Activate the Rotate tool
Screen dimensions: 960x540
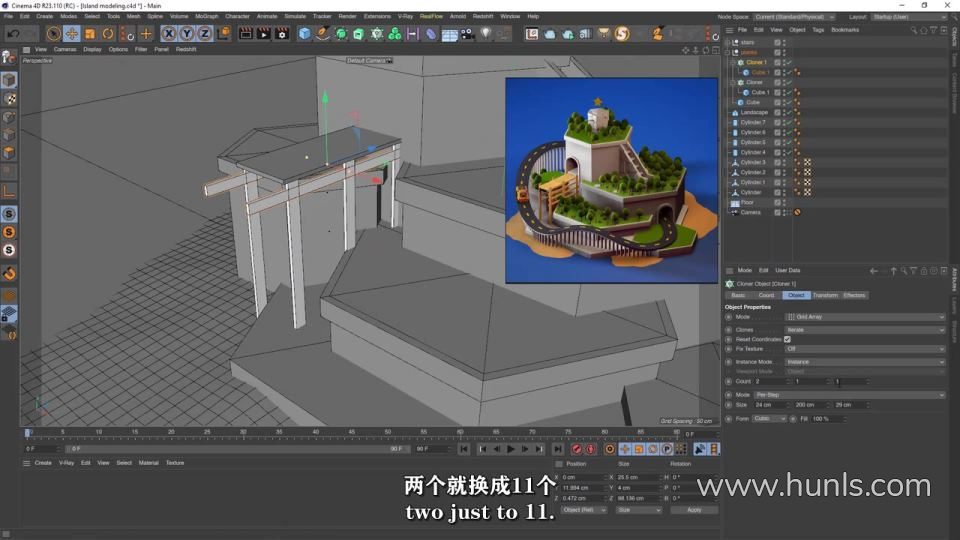(108, 34)
